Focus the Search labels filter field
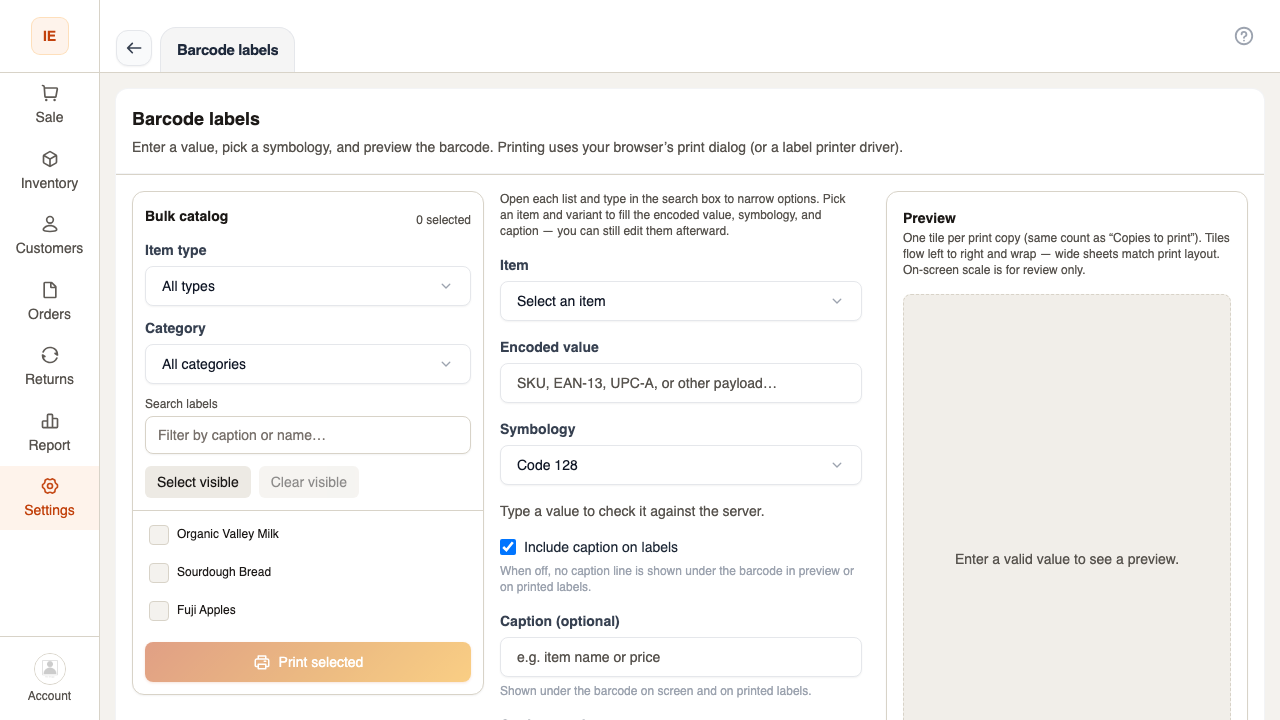The width and height of the screenshot is (1280, 720). (x=308, y=435)
